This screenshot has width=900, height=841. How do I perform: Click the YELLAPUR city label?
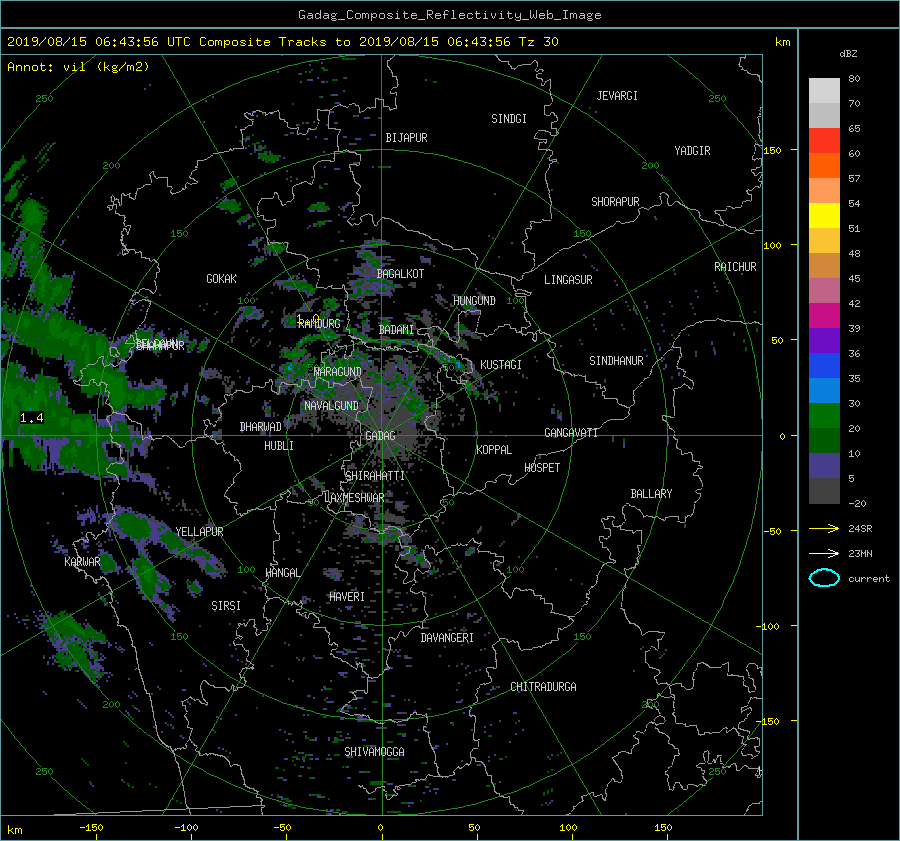coord(199,532)
